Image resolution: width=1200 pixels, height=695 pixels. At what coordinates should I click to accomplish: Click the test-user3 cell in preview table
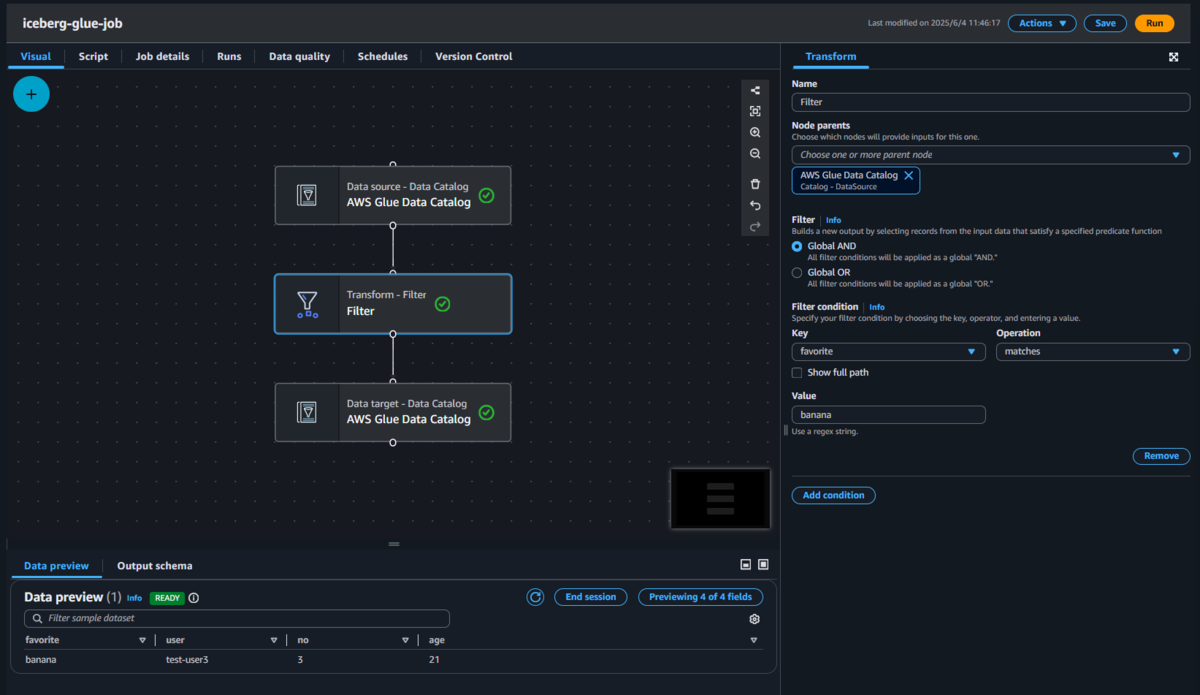click(x=187, y=660)
